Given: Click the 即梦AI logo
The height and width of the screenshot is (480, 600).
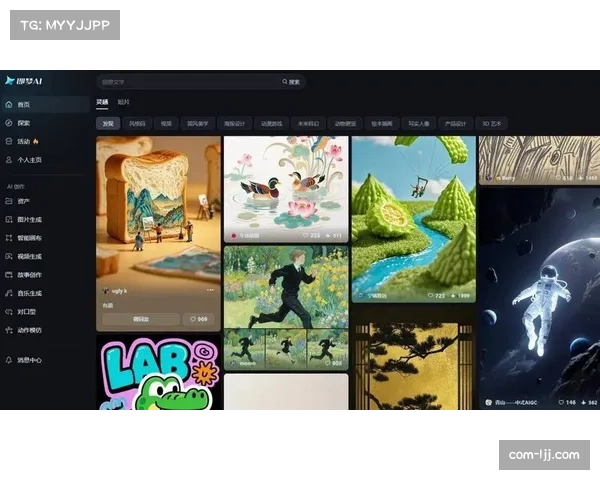Looking at the screenshot, I should click(24, 81).
